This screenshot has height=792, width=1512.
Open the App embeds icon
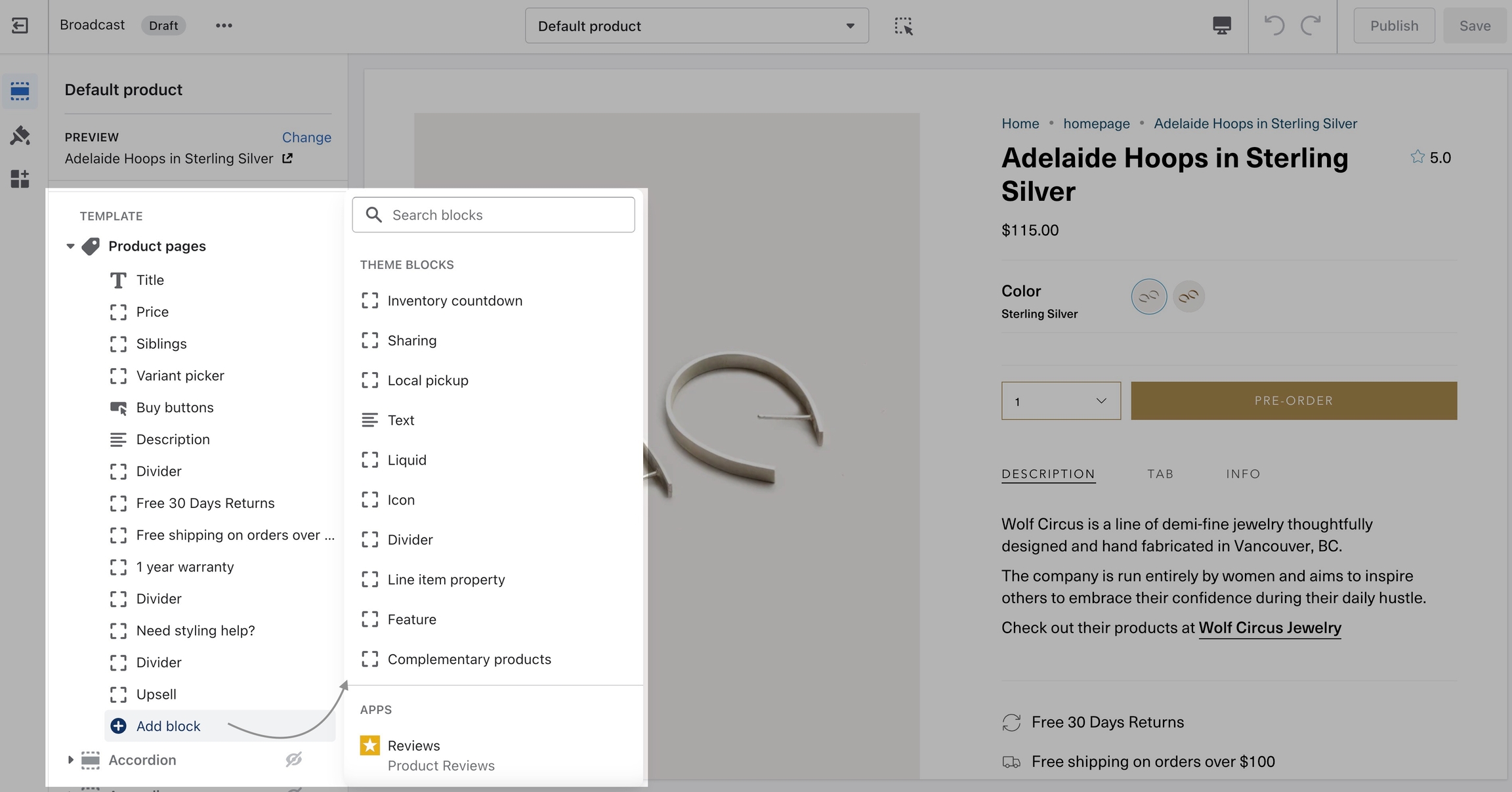tap(20, 178)
